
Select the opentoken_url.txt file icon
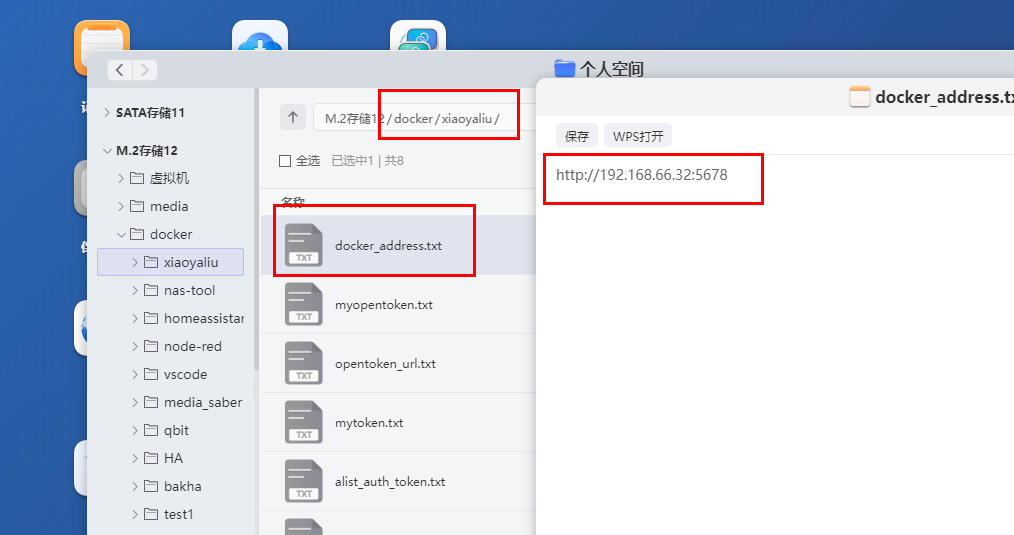click(303, 363)
